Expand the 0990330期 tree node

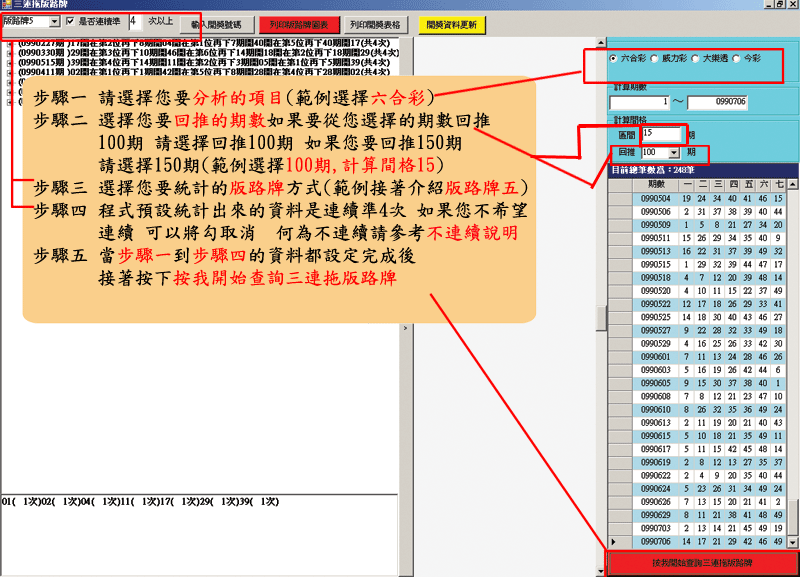tap(9, 52)
